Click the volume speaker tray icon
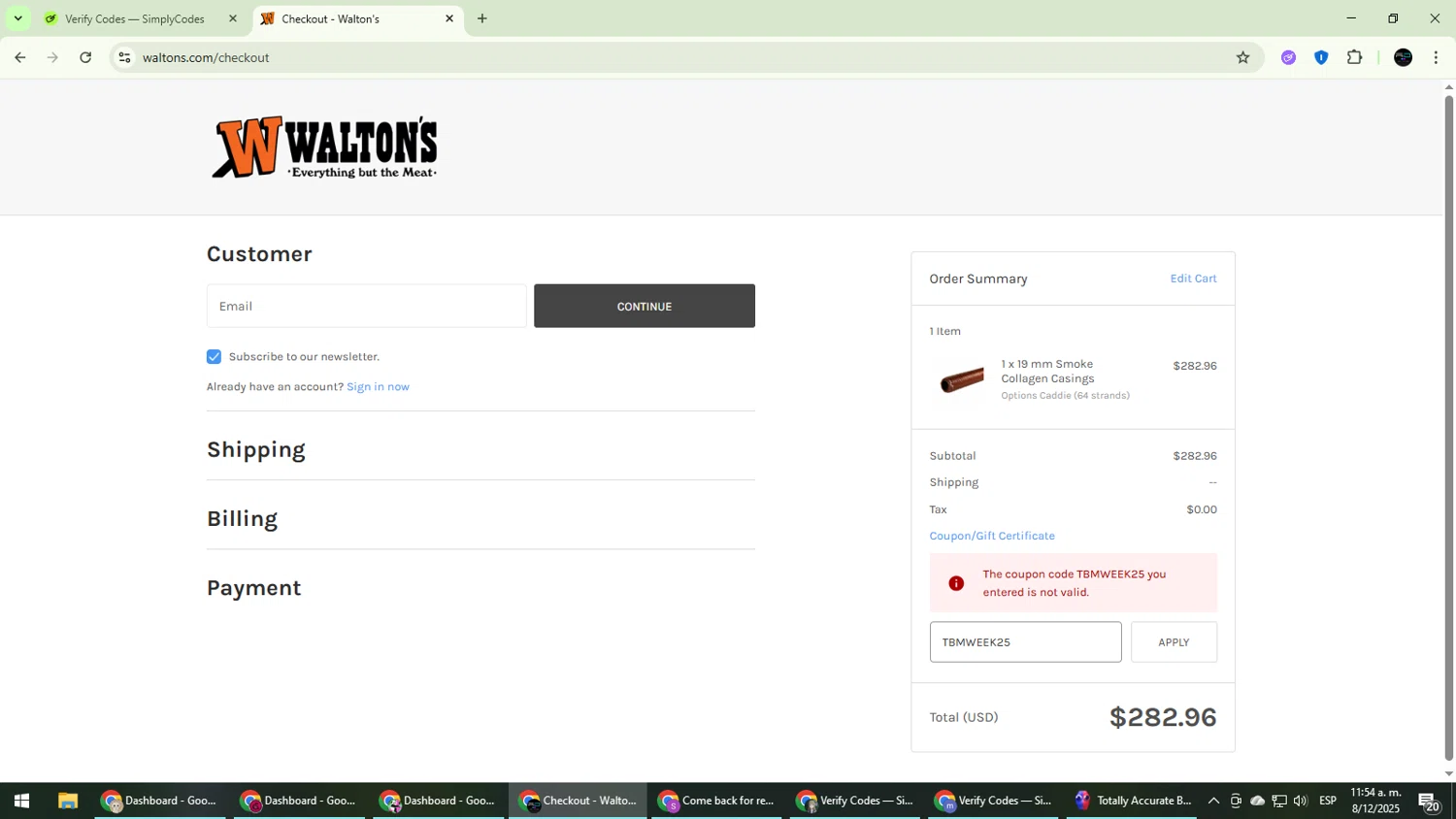Screen dimensions: 1456x819 (1300, 801)
